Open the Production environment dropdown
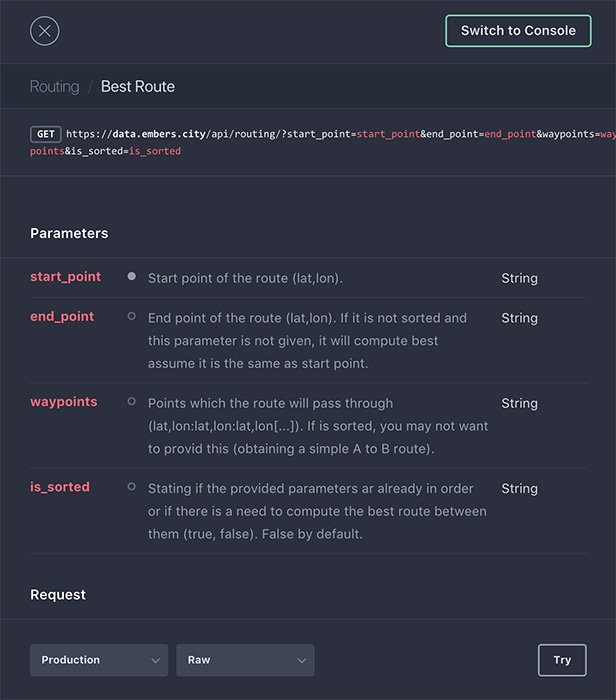 (98, 660)
